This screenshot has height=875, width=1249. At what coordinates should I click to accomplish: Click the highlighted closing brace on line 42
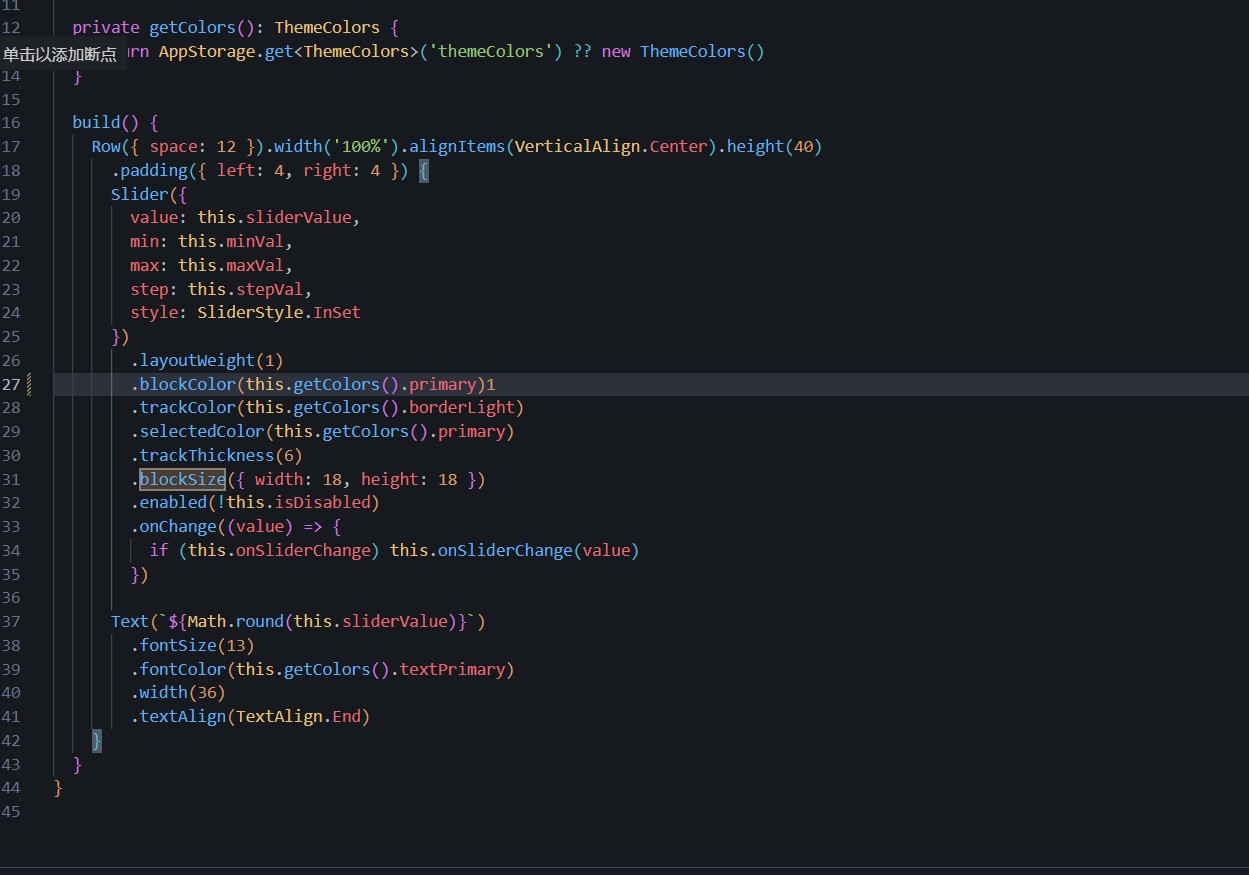(96, 740)
